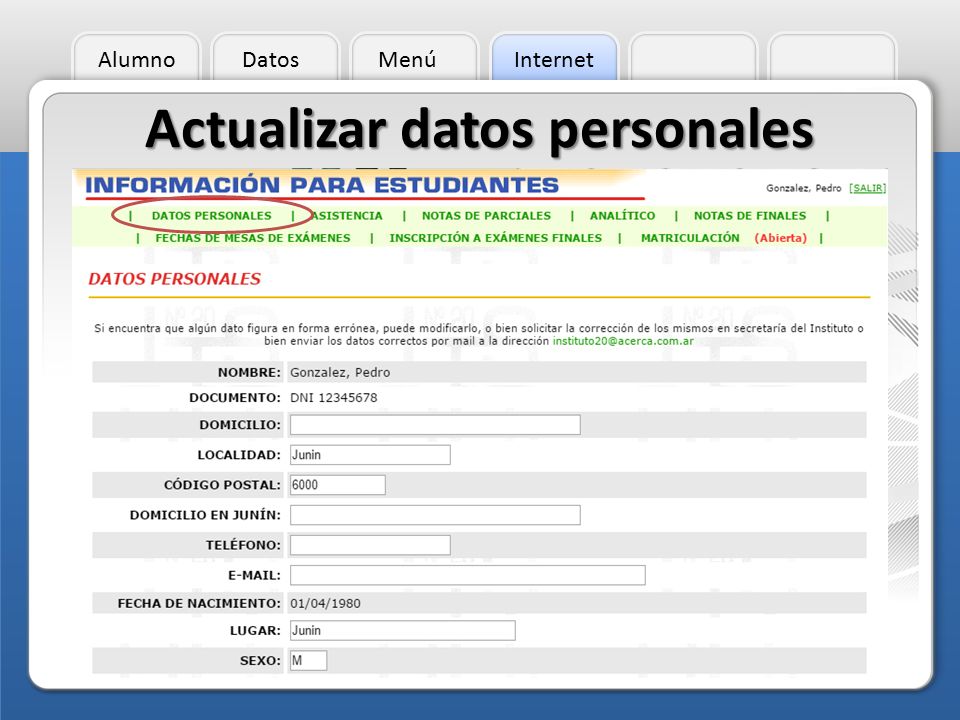Click the SEXO field showing M
This screenshot has height=720, width=960.
point(308,661)
